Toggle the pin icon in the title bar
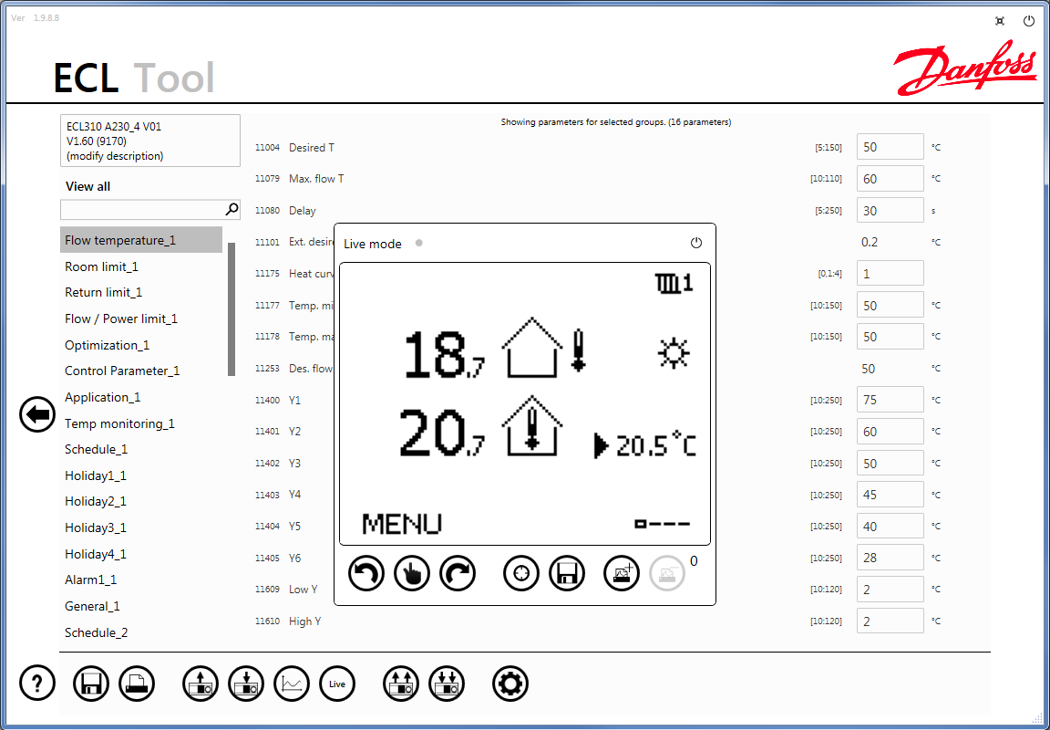 [998, 20]
